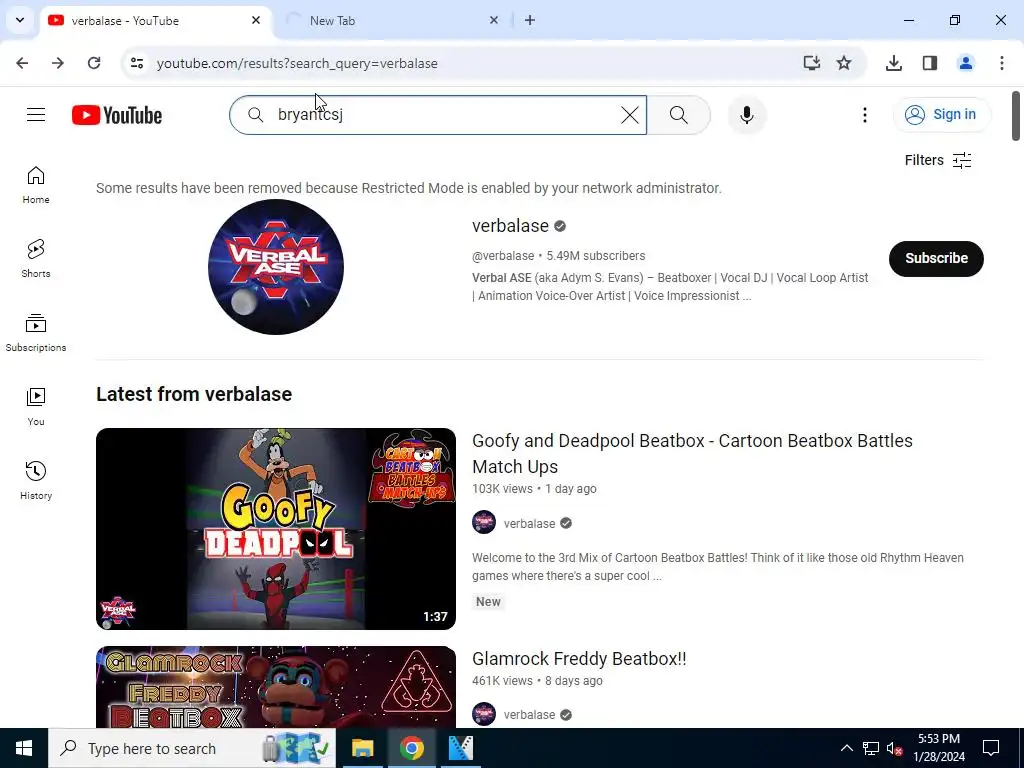Image resolution: width=1024 pixels, height=768 pixels.
Task: Switch to the New Tab tab
Action: [x=394, y=21]
